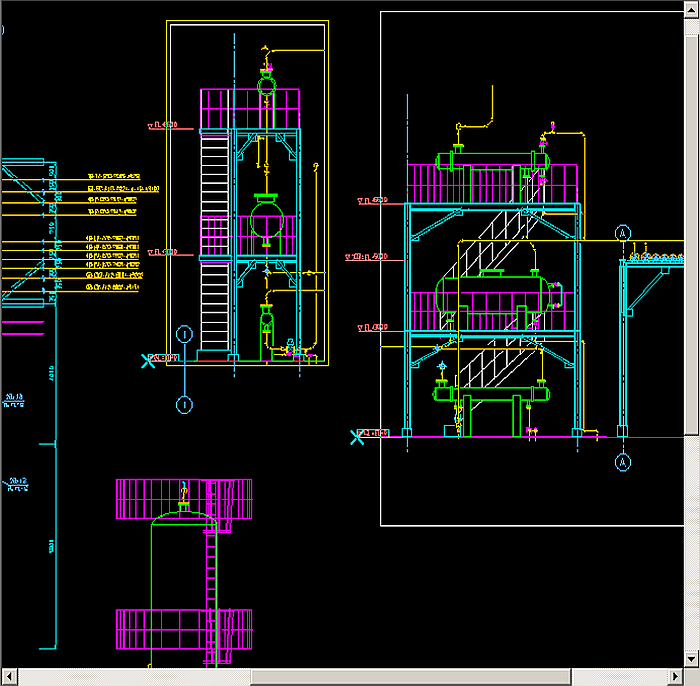Viewport: 700px width, 686px height.
Task: Select upper grid bubble labeled A
Action: click(623, 233)
